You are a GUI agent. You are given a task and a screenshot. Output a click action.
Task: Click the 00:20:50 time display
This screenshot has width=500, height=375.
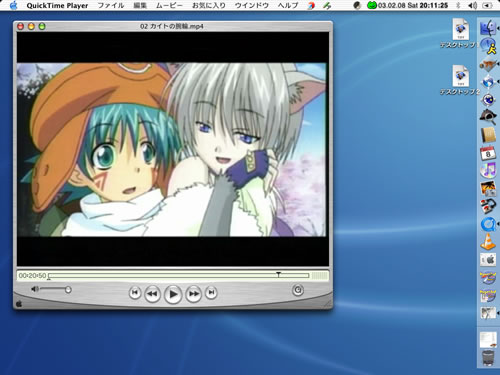32,276
